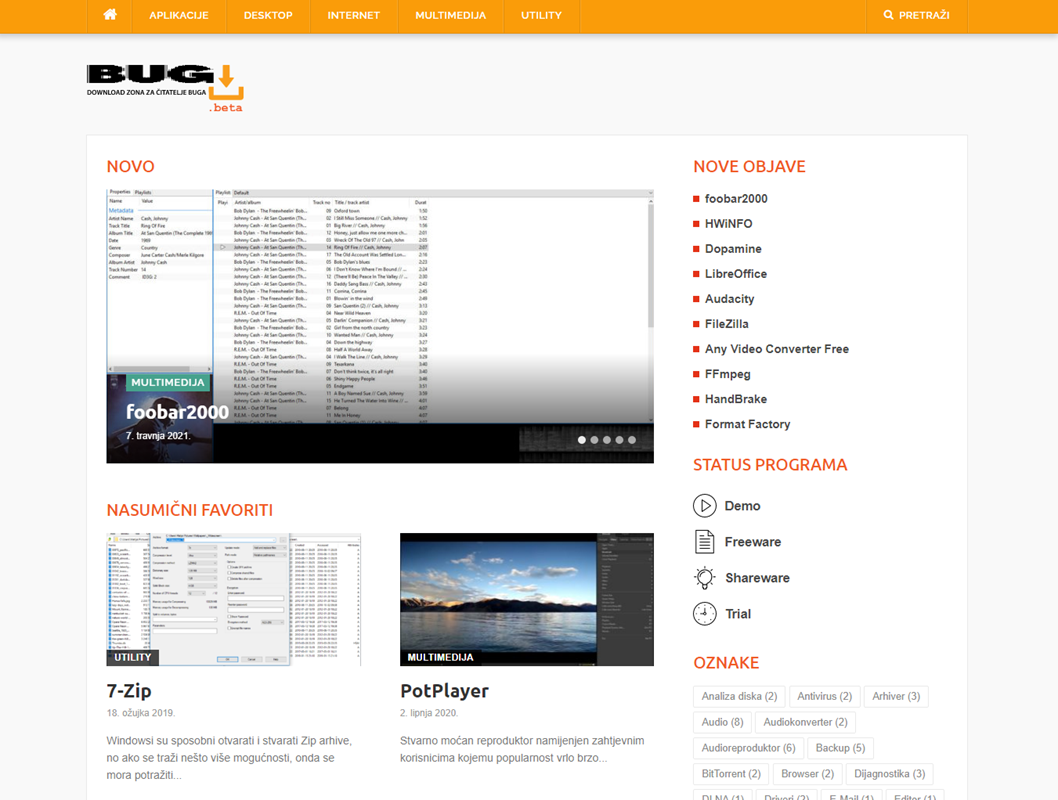The image size is (1058, 800).
Task: Click the Trial clock icon
Action: click(704, 614)
